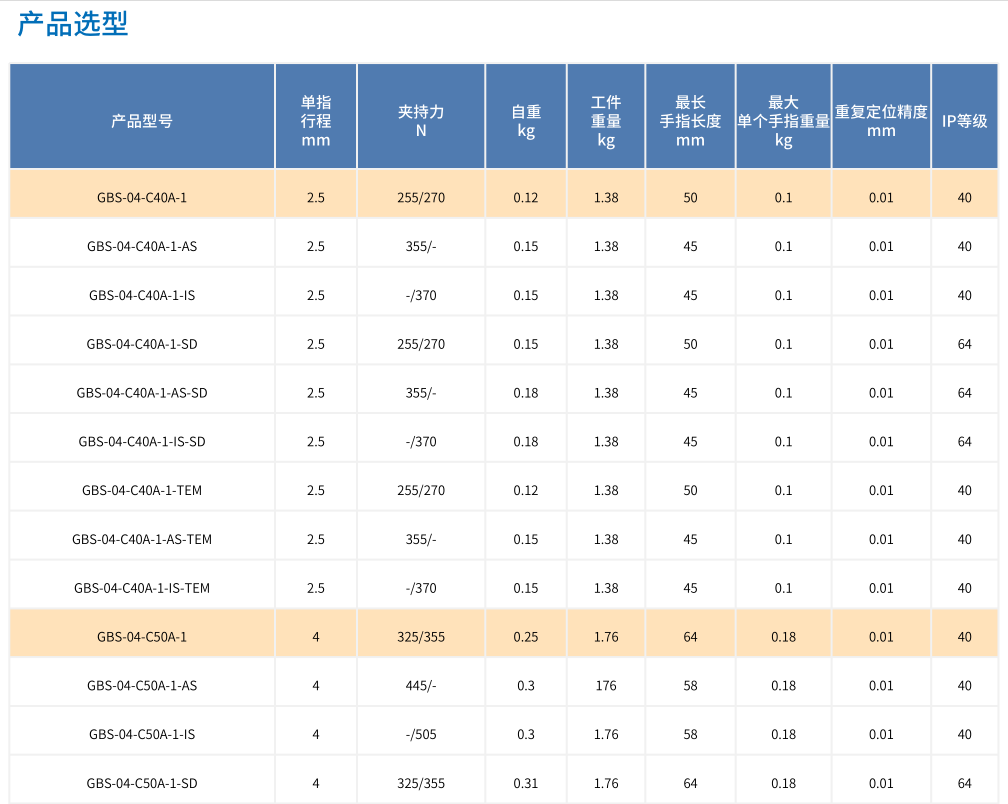Click the 最长手指长度 column header
This screenshot has height=804, width=1008.
pos(690,121)
